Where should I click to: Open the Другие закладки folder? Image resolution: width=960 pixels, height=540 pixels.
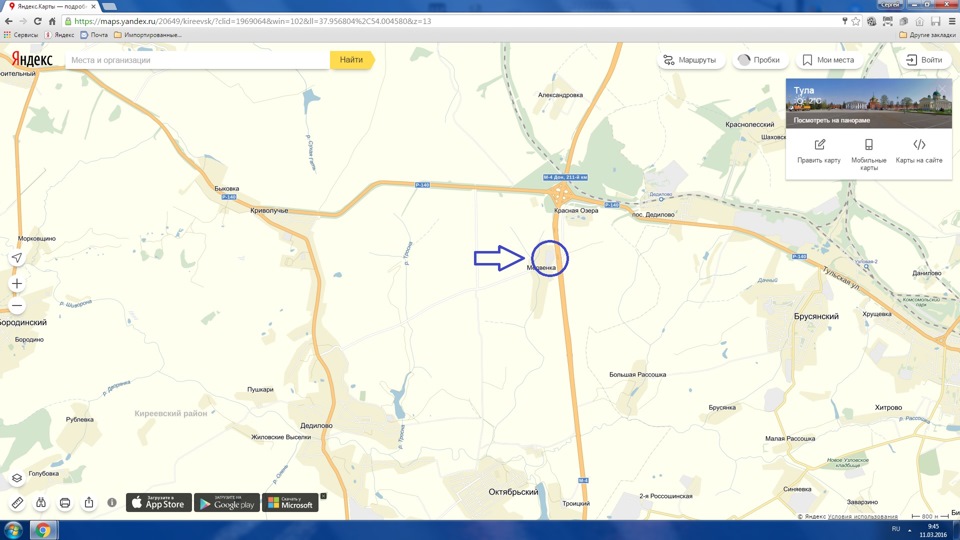pyautogui.click(x=928, y=35)
